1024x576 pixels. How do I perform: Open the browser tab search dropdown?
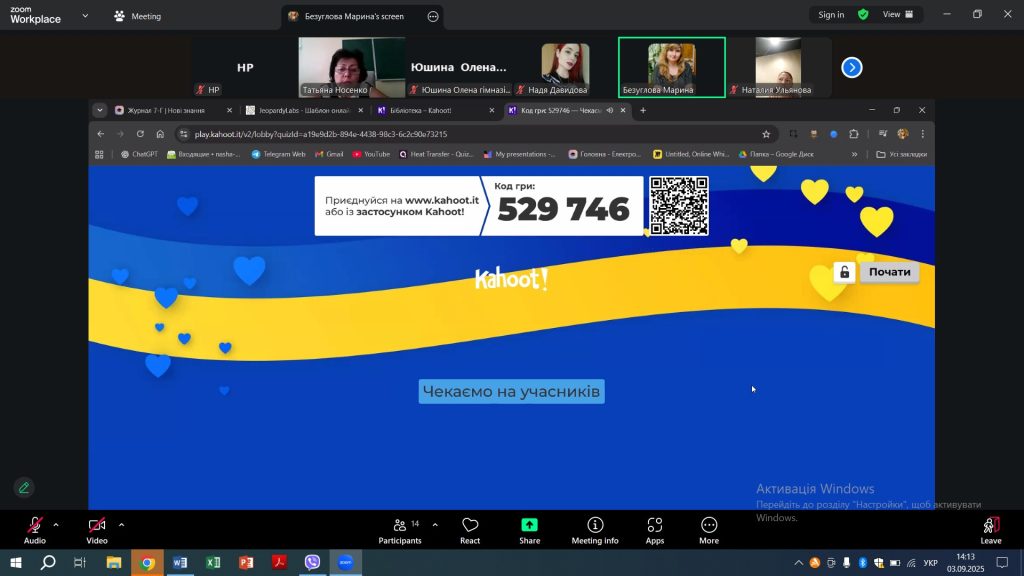point(99,110)
